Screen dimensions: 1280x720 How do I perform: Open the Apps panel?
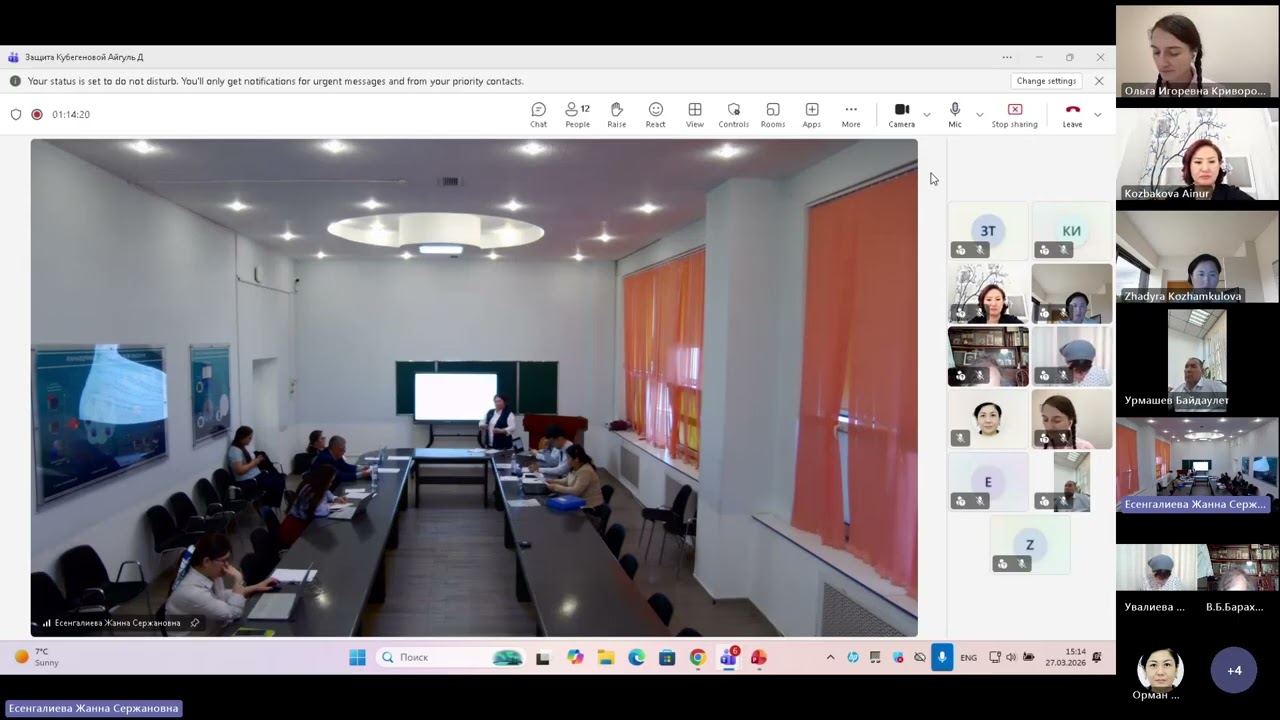(x=811, y=115)
